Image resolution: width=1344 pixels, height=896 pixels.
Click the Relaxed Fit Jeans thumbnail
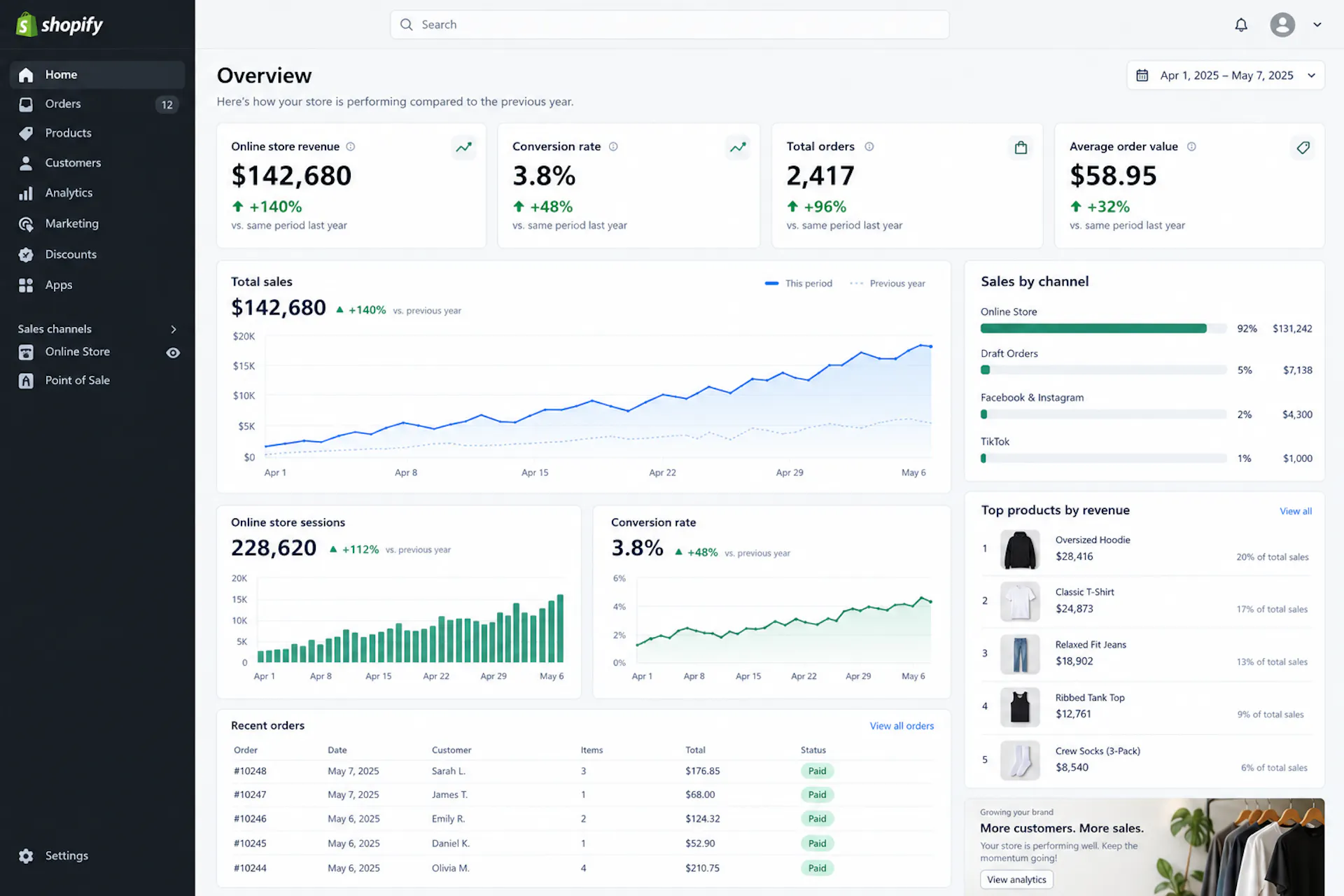[x=1020, y=654]
